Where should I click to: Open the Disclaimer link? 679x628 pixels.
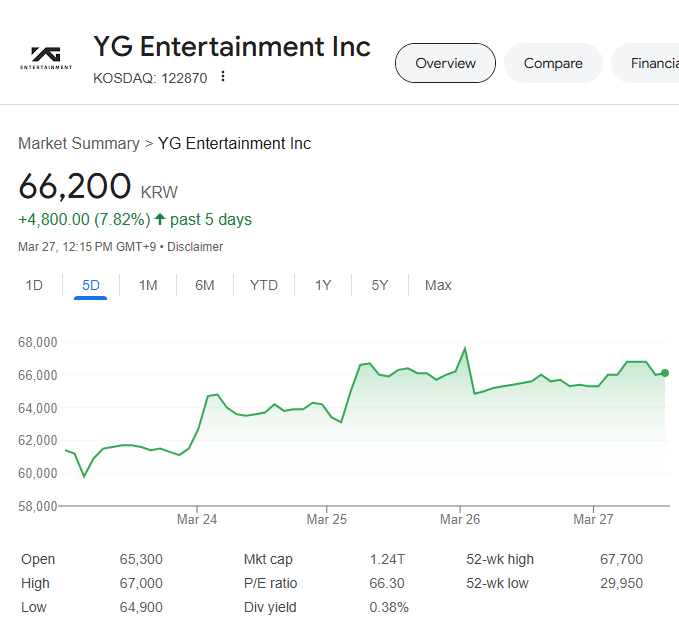(195, 247)
